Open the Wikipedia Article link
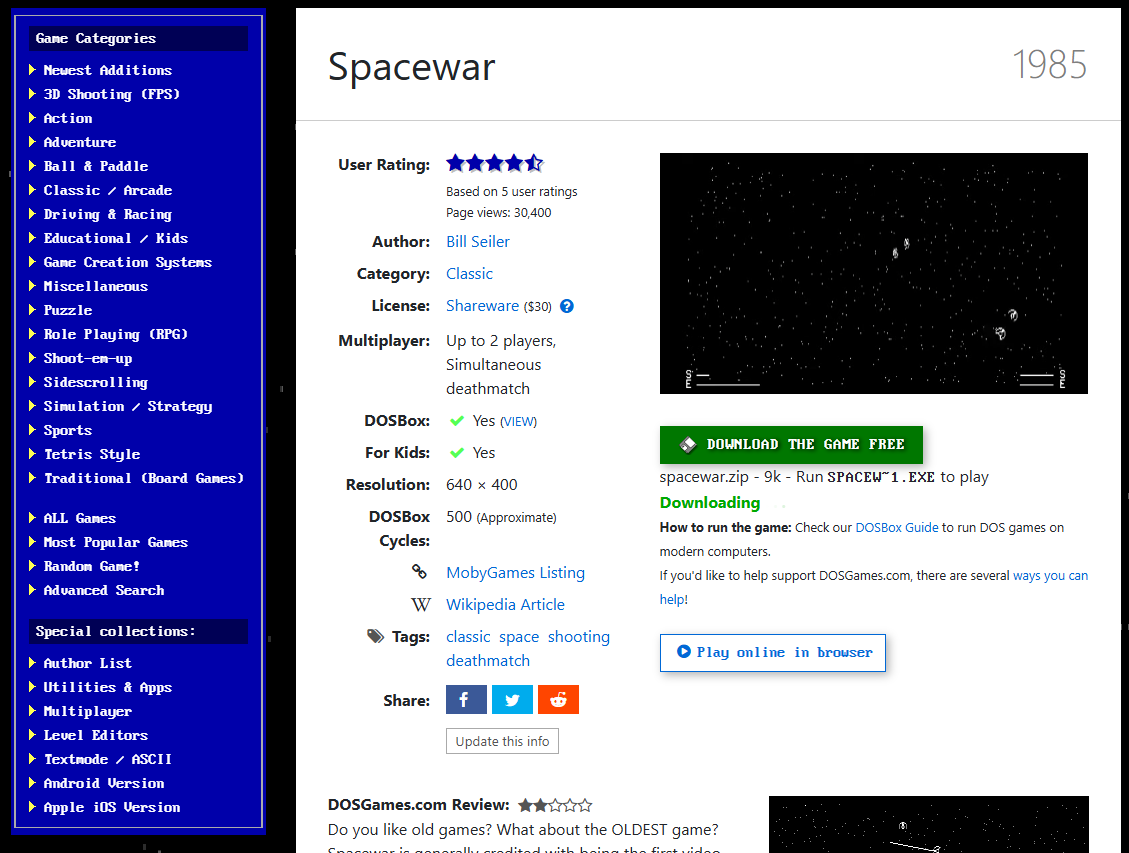 [505, 605]
